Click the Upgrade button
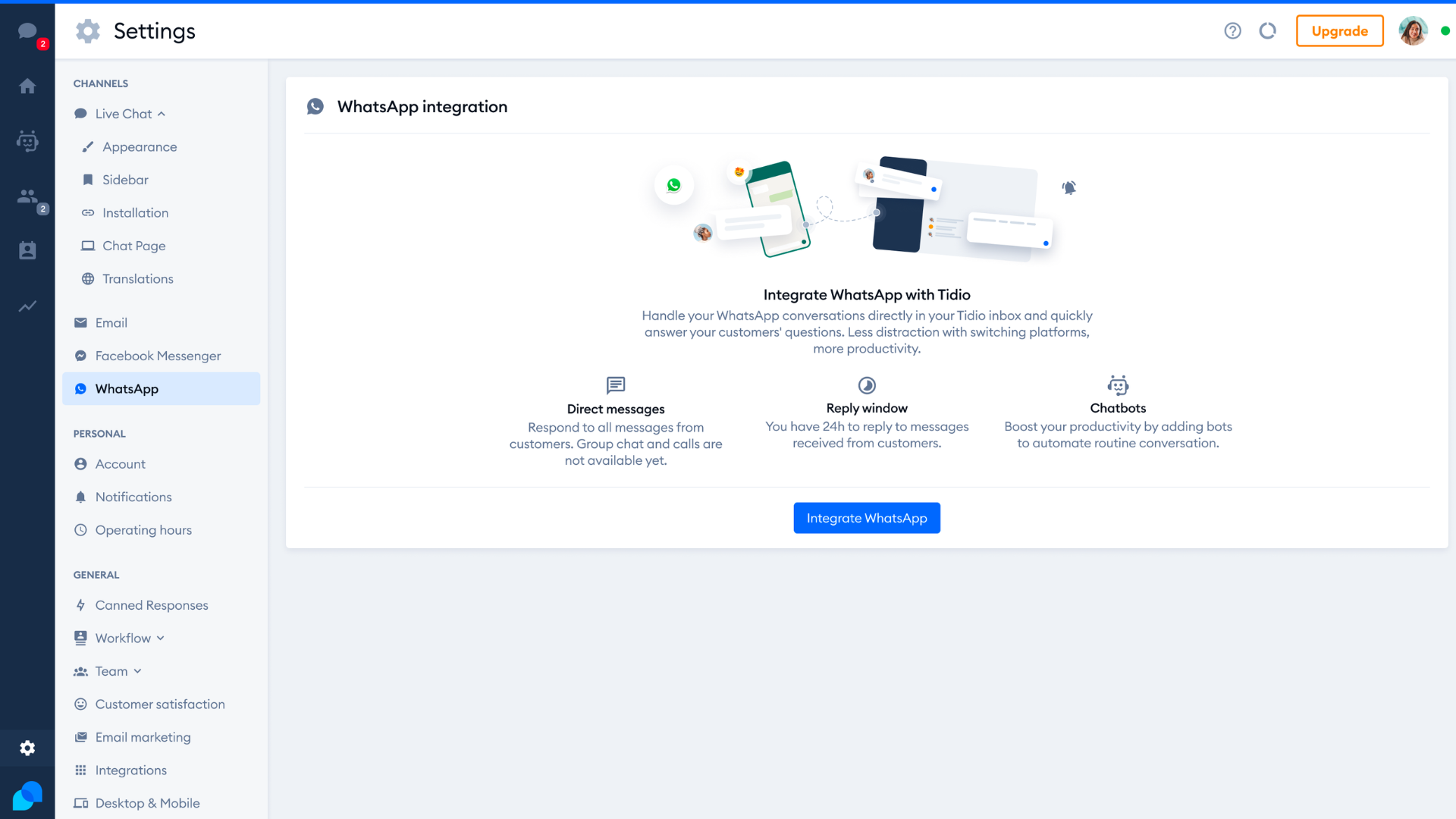The image size is (1456, 819). [1340, 31]
